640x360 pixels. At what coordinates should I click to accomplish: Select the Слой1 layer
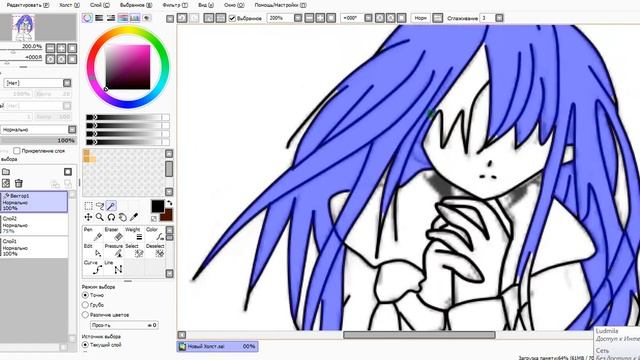(x=34, y=247)
